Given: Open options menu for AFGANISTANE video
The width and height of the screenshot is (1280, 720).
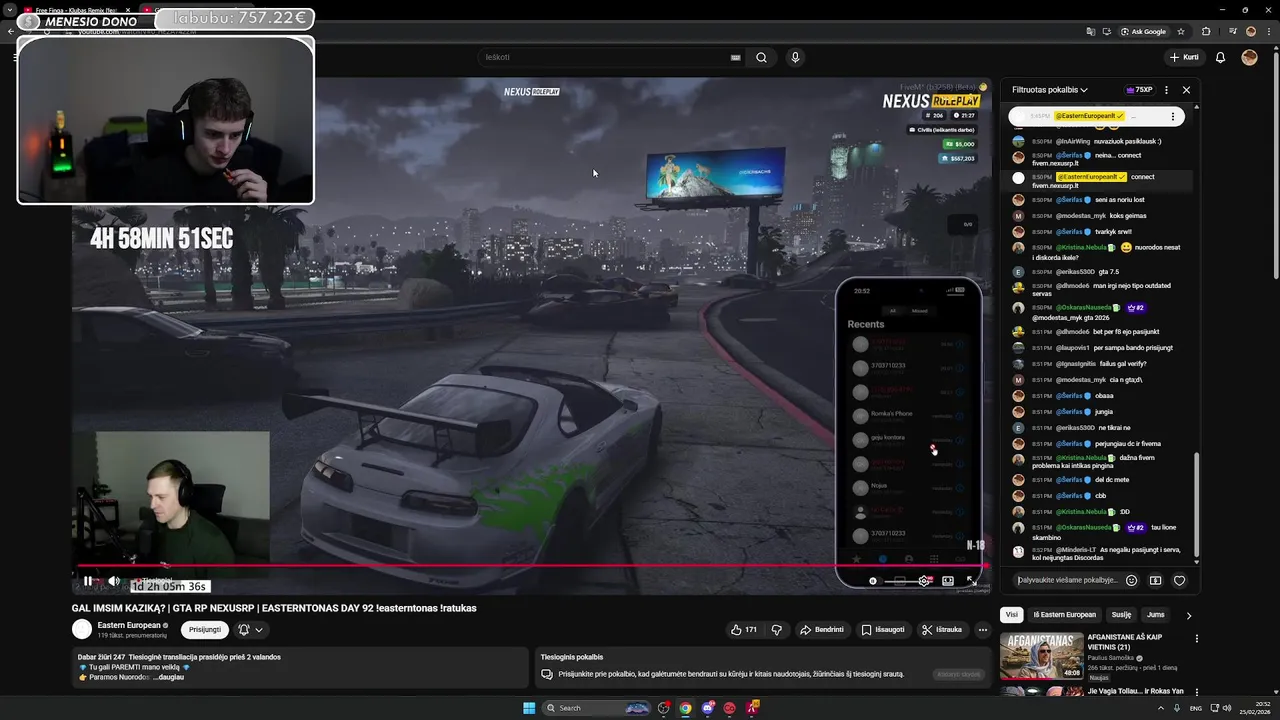Looking at the screenshot, I should (1196, 638).
